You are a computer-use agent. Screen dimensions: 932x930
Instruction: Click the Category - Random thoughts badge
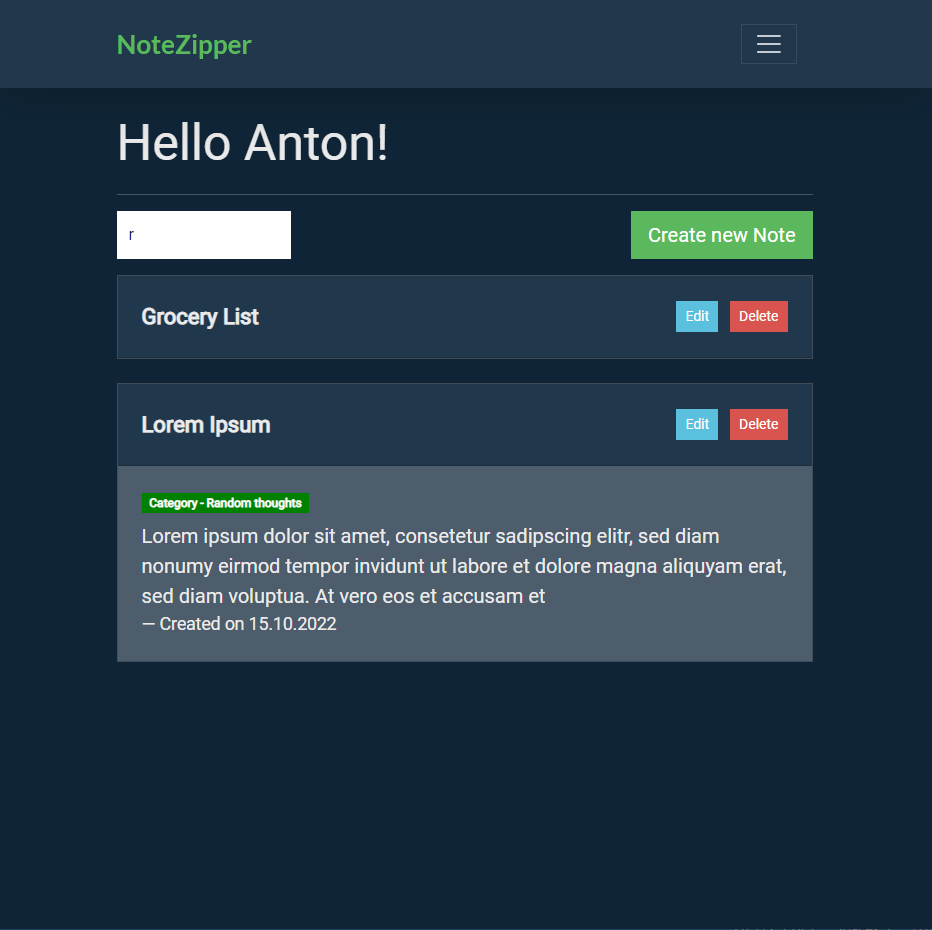pyautogui.click(x=225, y=503)
